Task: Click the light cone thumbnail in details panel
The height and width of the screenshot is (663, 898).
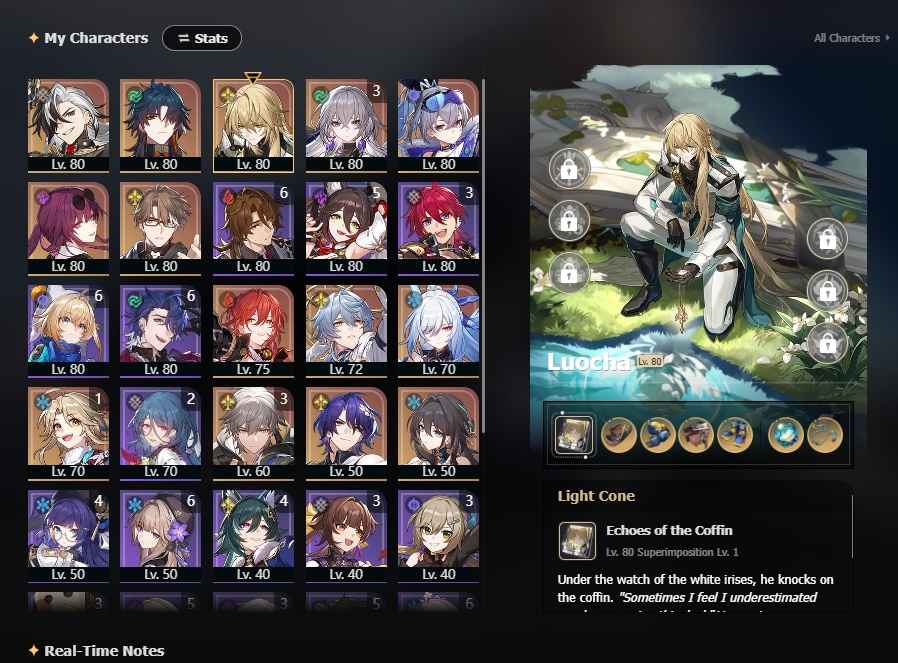Action: click(x=577, y=540)
